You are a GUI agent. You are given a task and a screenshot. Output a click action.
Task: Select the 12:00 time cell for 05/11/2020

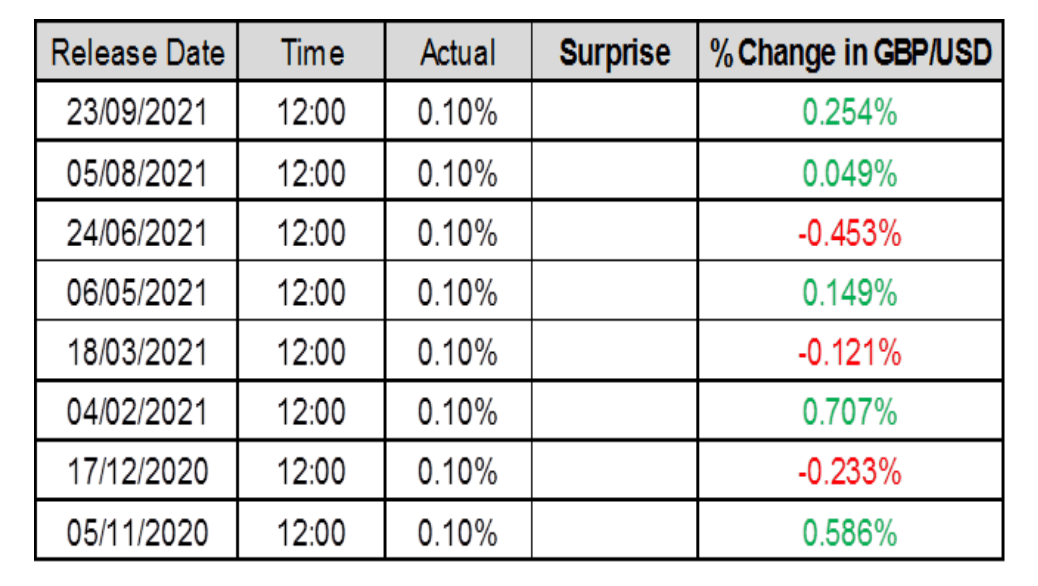pos(312,532)
